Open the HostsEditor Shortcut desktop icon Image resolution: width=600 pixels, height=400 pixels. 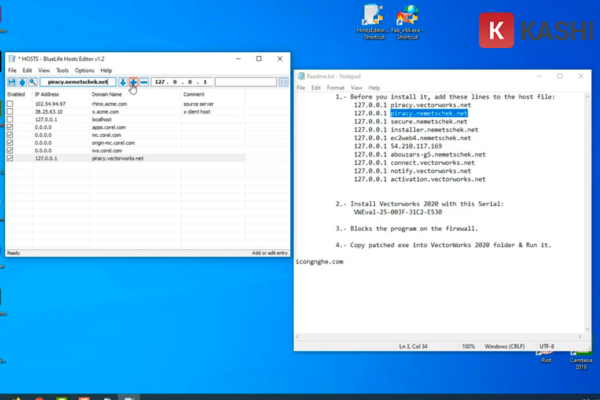(374, 22)
